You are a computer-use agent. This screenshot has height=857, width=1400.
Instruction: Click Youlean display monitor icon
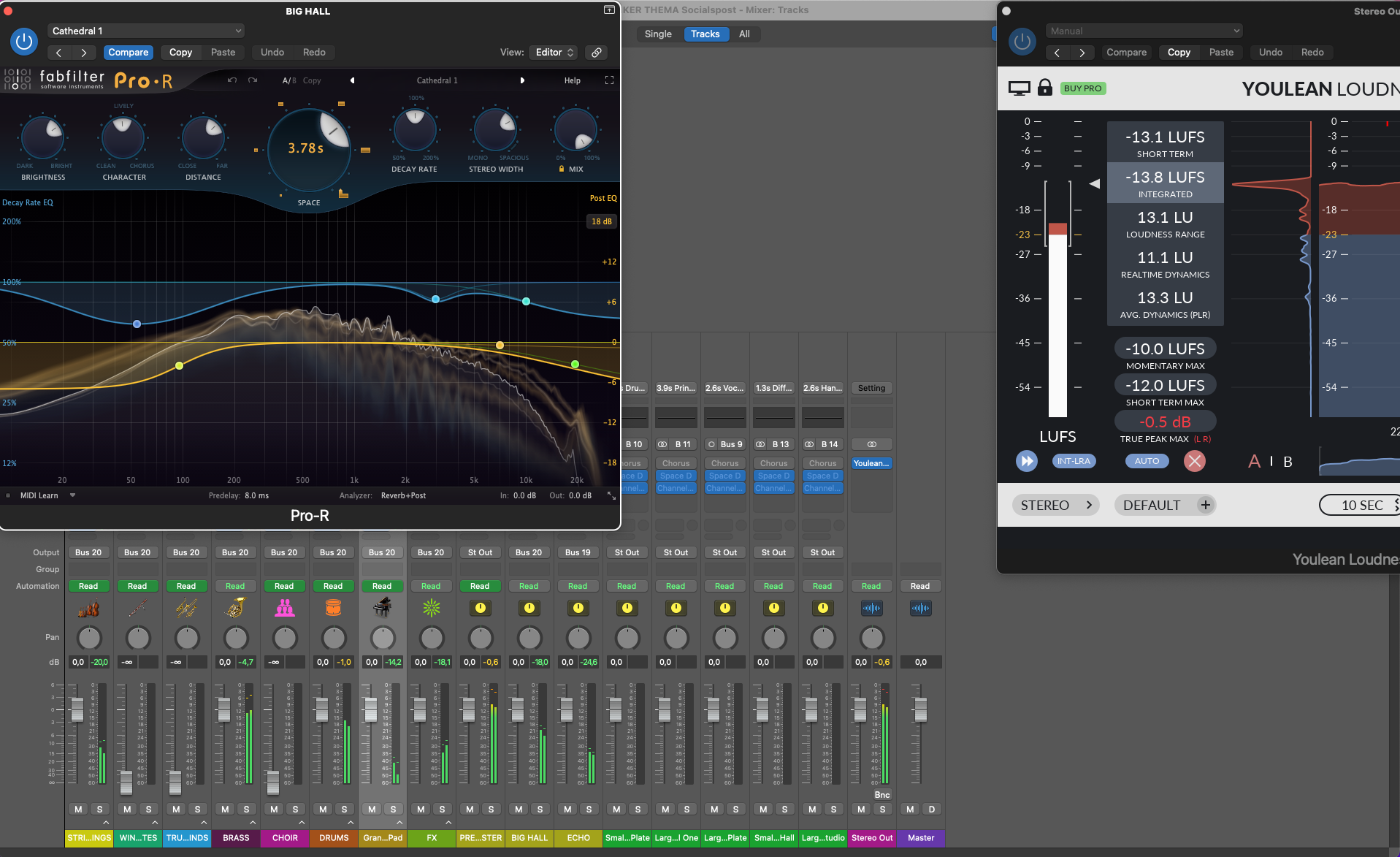(1019, 88)
